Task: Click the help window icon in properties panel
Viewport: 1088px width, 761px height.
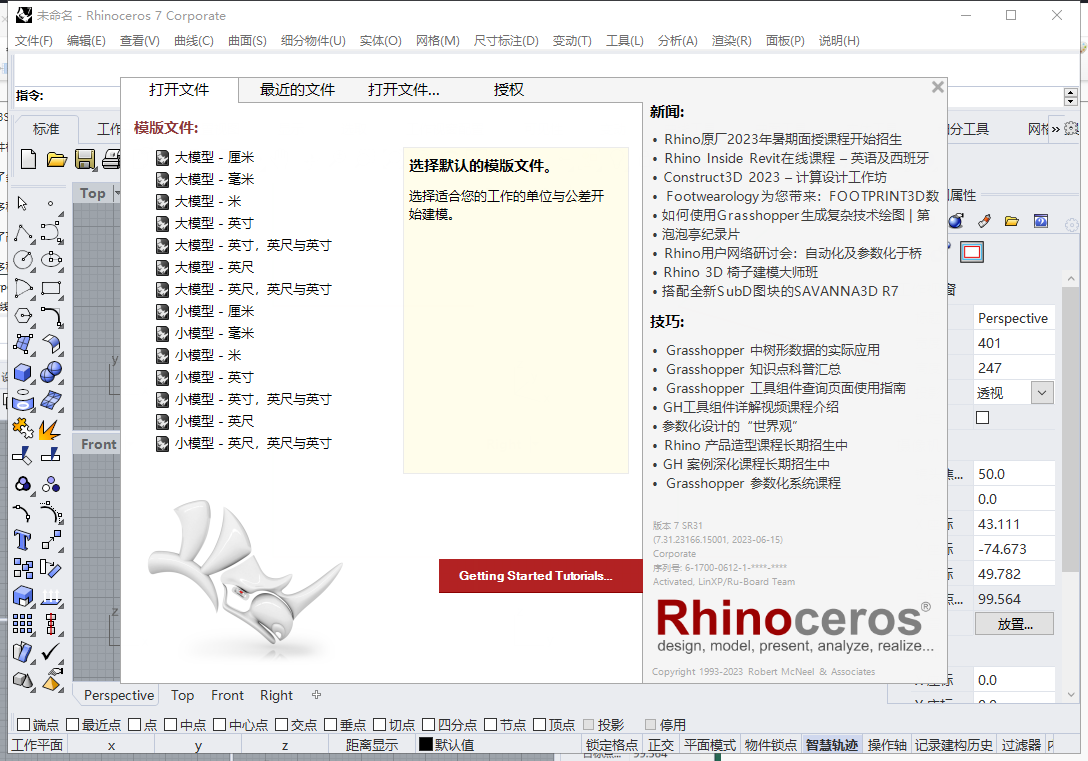Action: tap(1041, 221)
